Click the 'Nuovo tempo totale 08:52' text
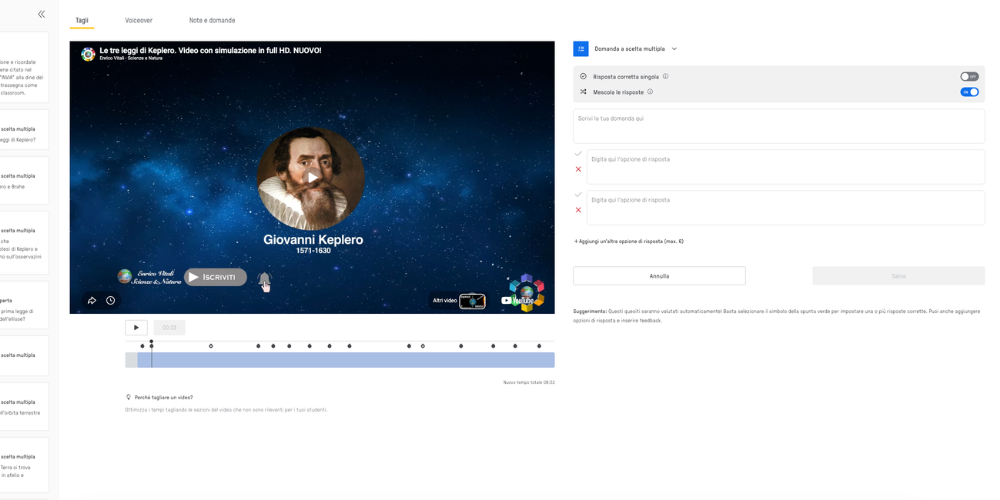Image resolution: width=1000 pixels, height=500 pixels. point(529,383)
